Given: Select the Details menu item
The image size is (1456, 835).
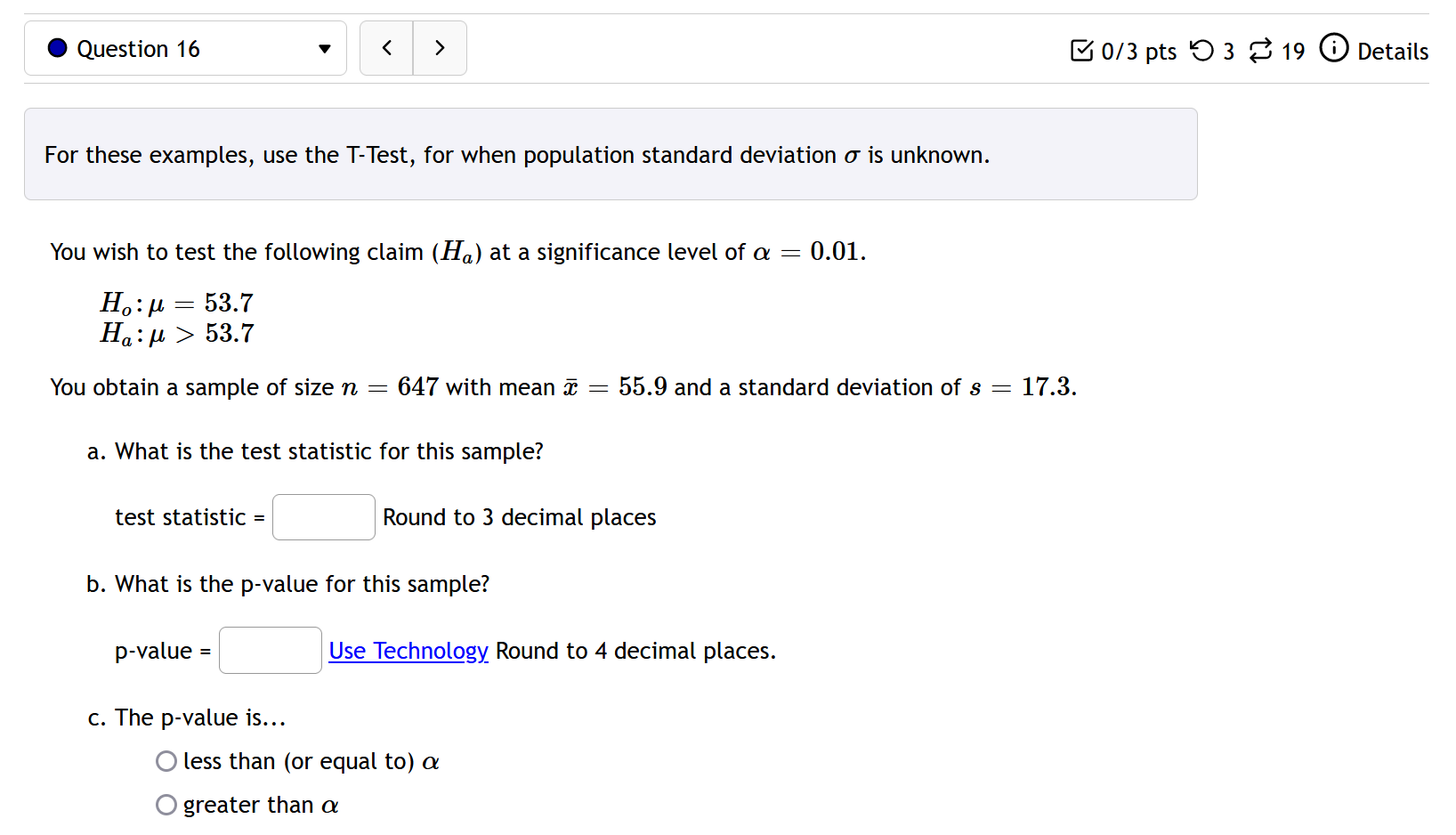Looking at the screenshot, I should point(1392,51).
